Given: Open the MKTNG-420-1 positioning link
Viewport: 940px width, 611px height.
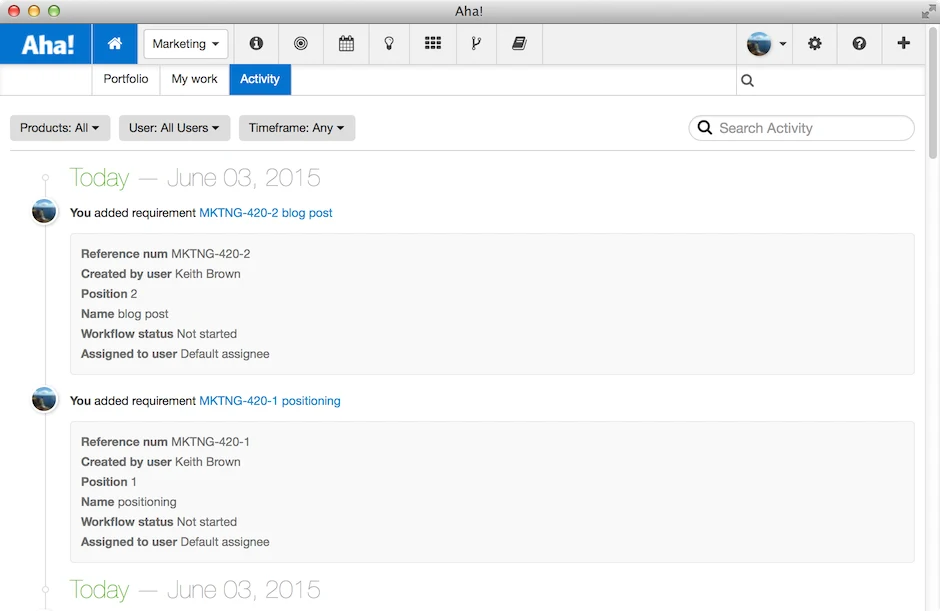Looking at the screenshot, I should tap(270, 401).
